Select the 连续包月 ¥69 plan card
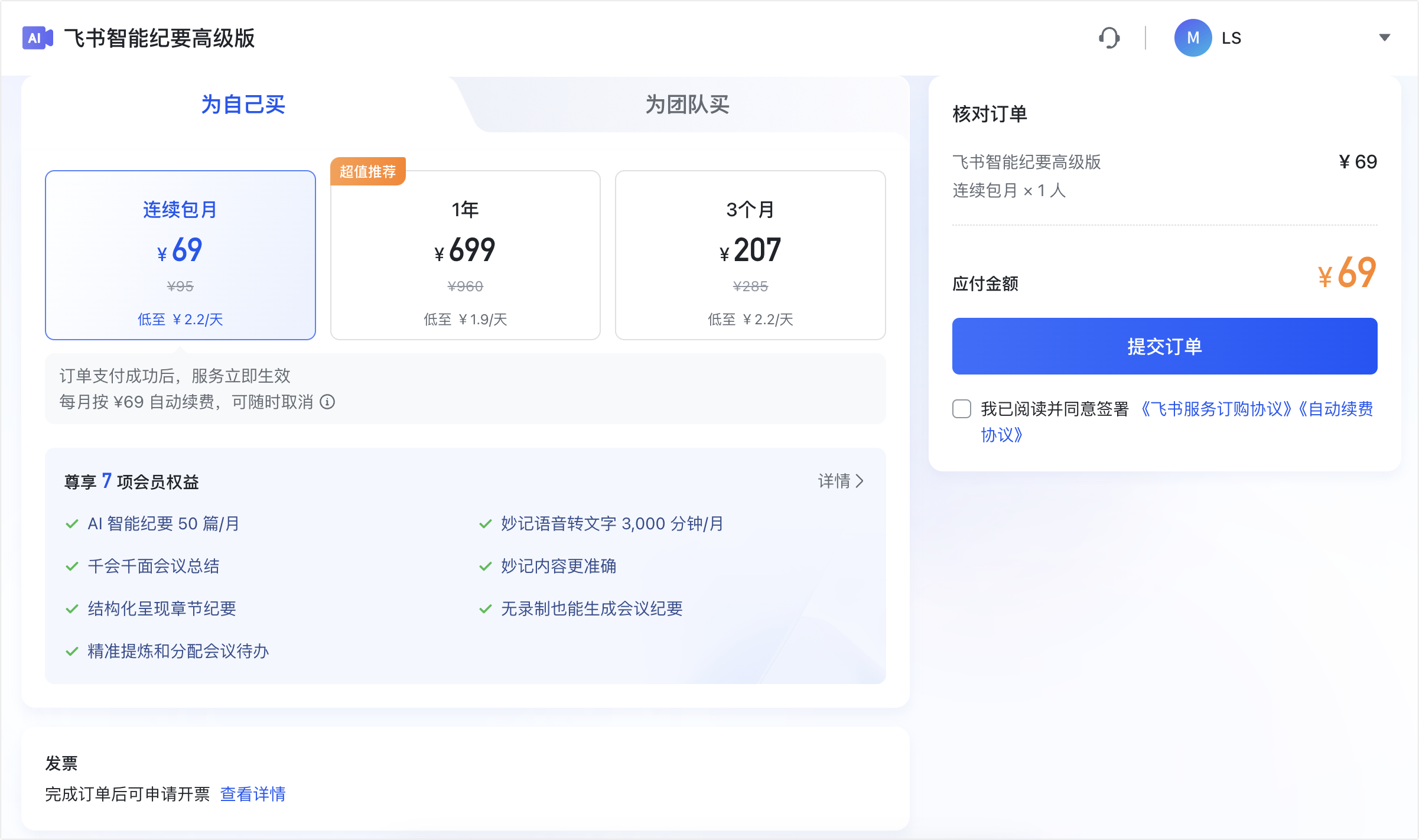This screenshot has height=840, width=1419. (180, 255)
